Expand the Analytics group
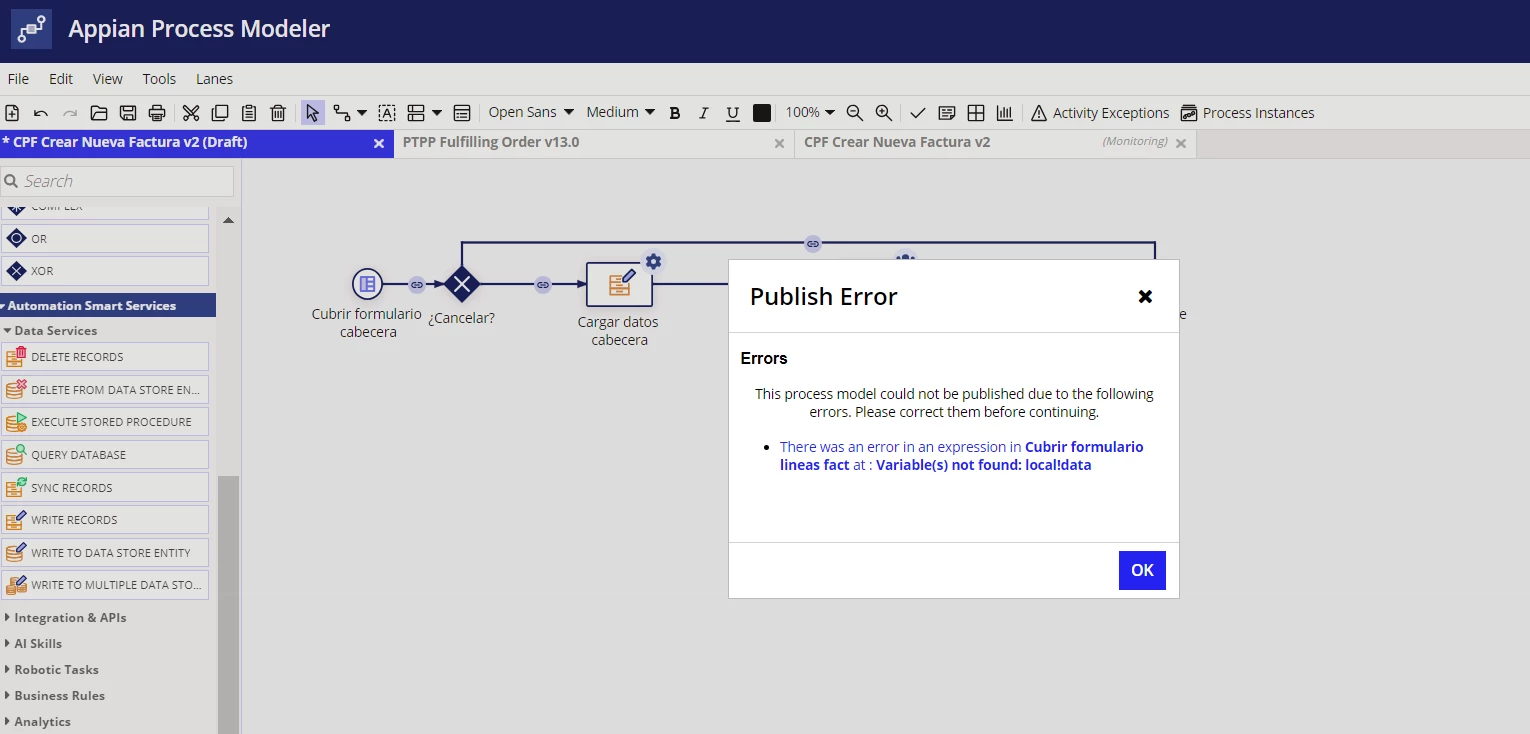This screenshot has height=734, width=1530. pyautogui.click(x=37, y=722)
